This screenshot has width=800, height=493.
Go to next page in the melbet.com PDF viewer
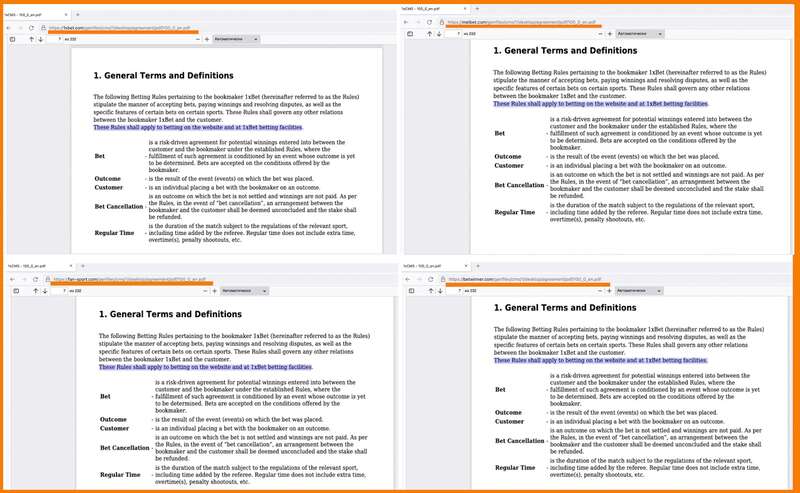point(441,33)
